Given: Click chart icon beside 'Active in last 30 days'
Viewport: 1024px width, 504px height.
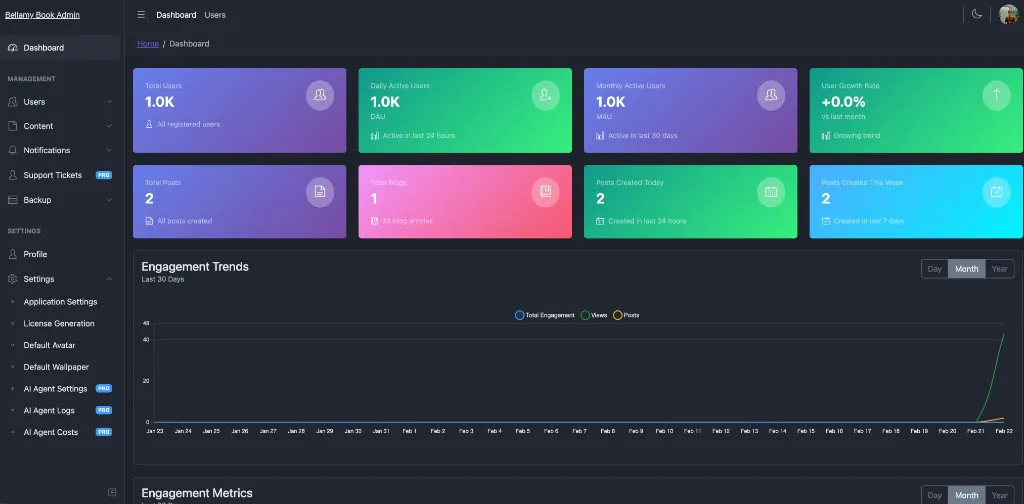Looking at the screenshot, I should 600,136.
